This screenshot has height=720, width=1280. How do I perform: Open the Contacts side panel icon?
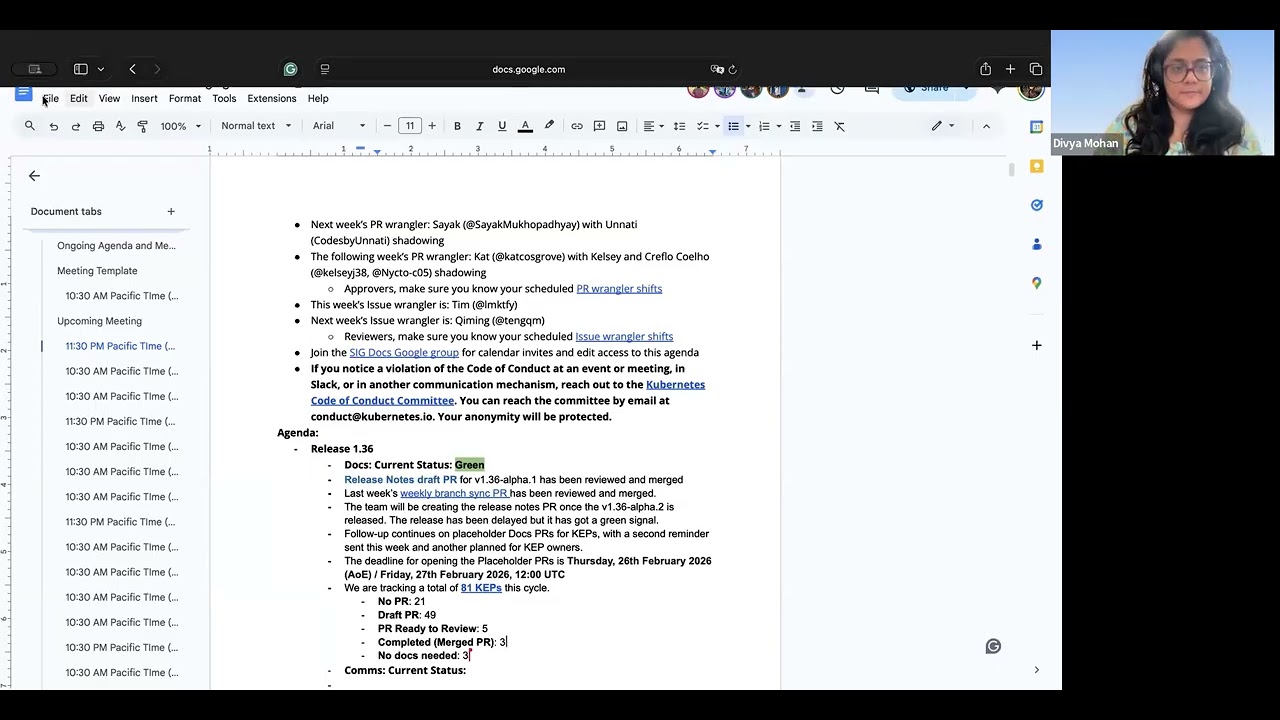[x=1037, y=244]
